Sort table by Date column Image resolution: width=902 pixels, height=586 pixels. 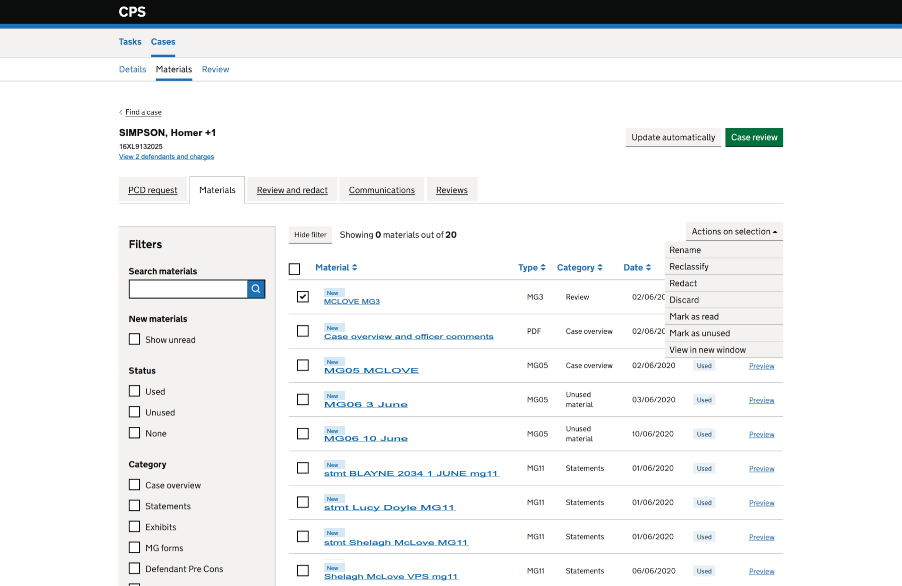(637, 267)
